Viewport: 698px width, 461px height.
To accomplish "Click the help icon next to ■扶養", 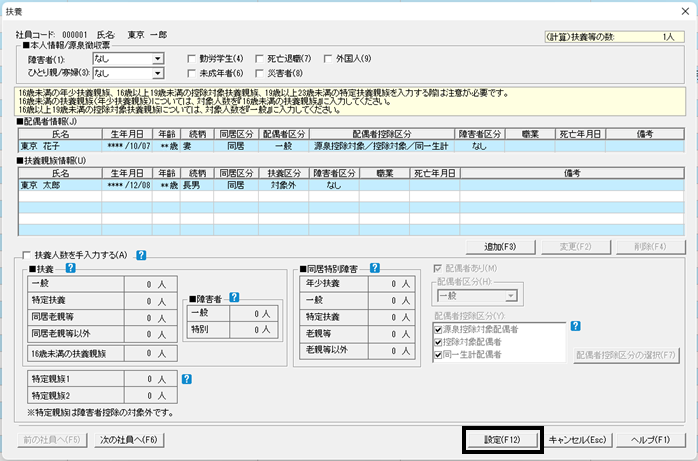I will (x=70, y=268).
